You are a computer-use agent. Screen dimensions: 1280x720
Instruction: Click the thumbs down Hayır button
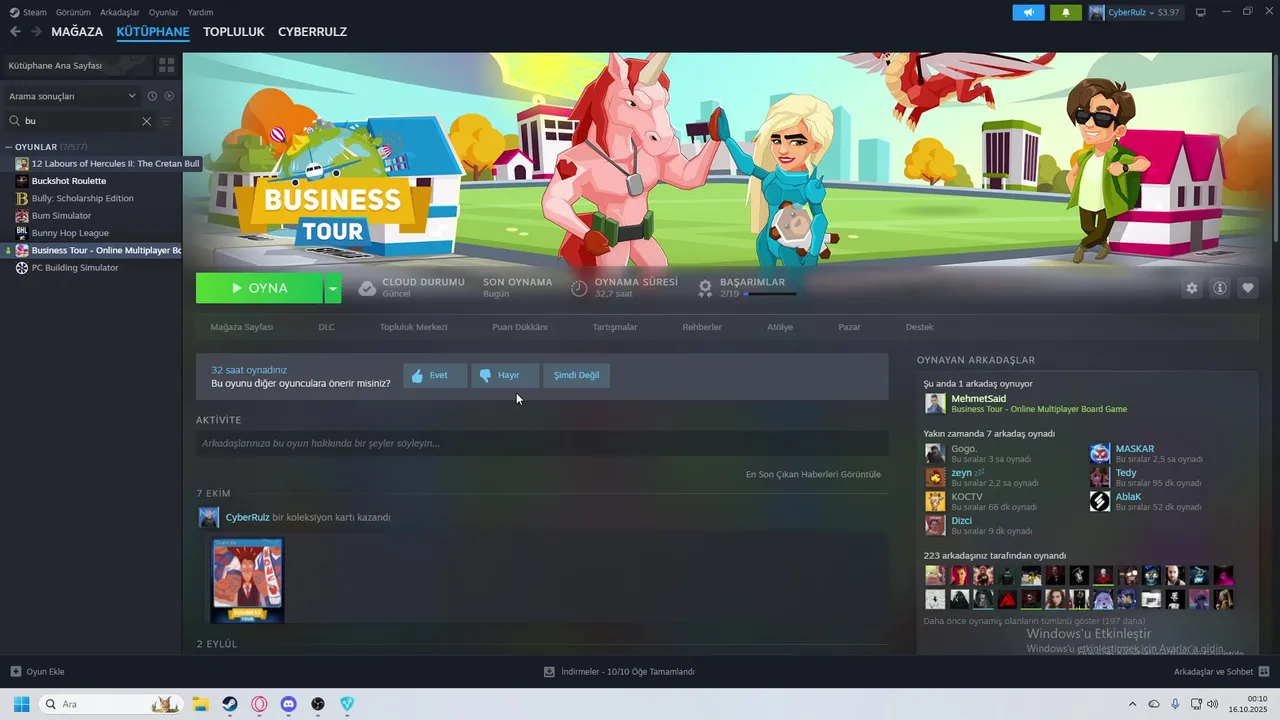pos(506,376)
